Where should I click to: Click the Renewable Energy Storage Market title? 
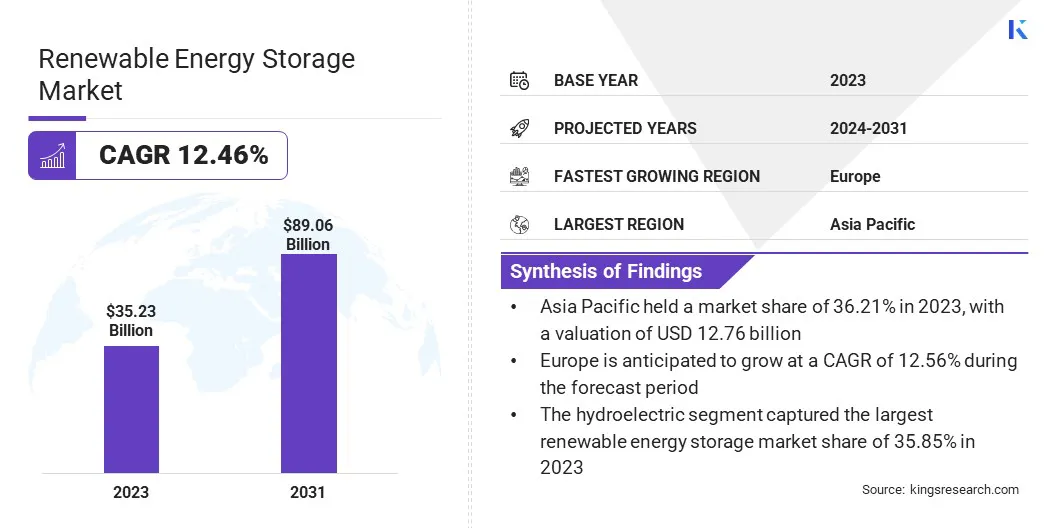click(x=196, y=74)
